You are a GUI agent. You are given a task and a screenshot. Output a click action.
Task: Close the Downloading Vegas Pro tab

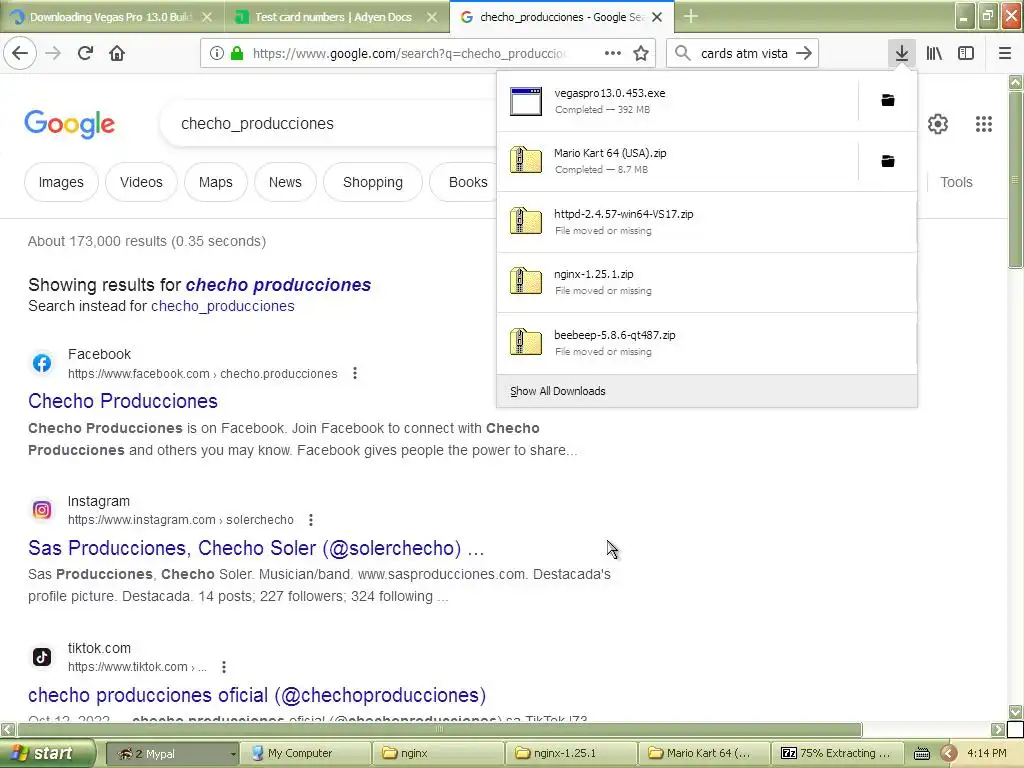(206, 17)
